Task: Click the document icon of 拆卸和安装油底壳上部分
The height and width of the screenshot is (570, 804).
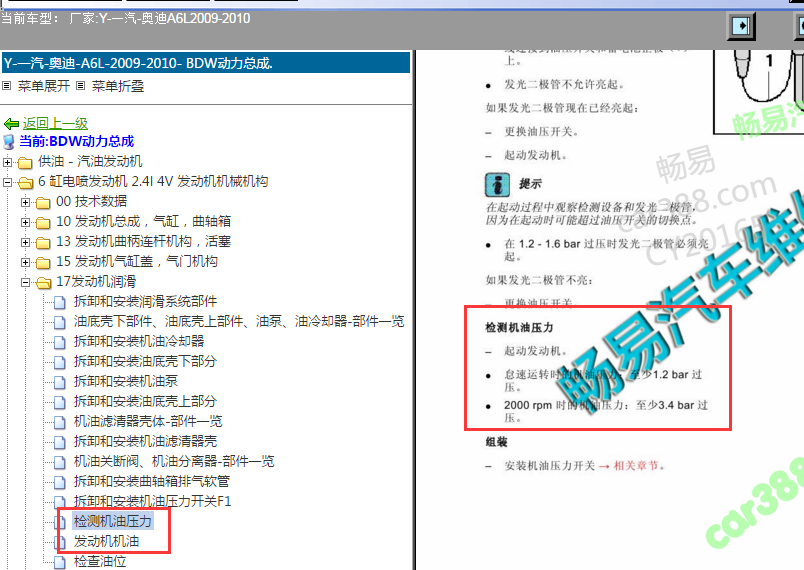Action: tap(60, 402)
